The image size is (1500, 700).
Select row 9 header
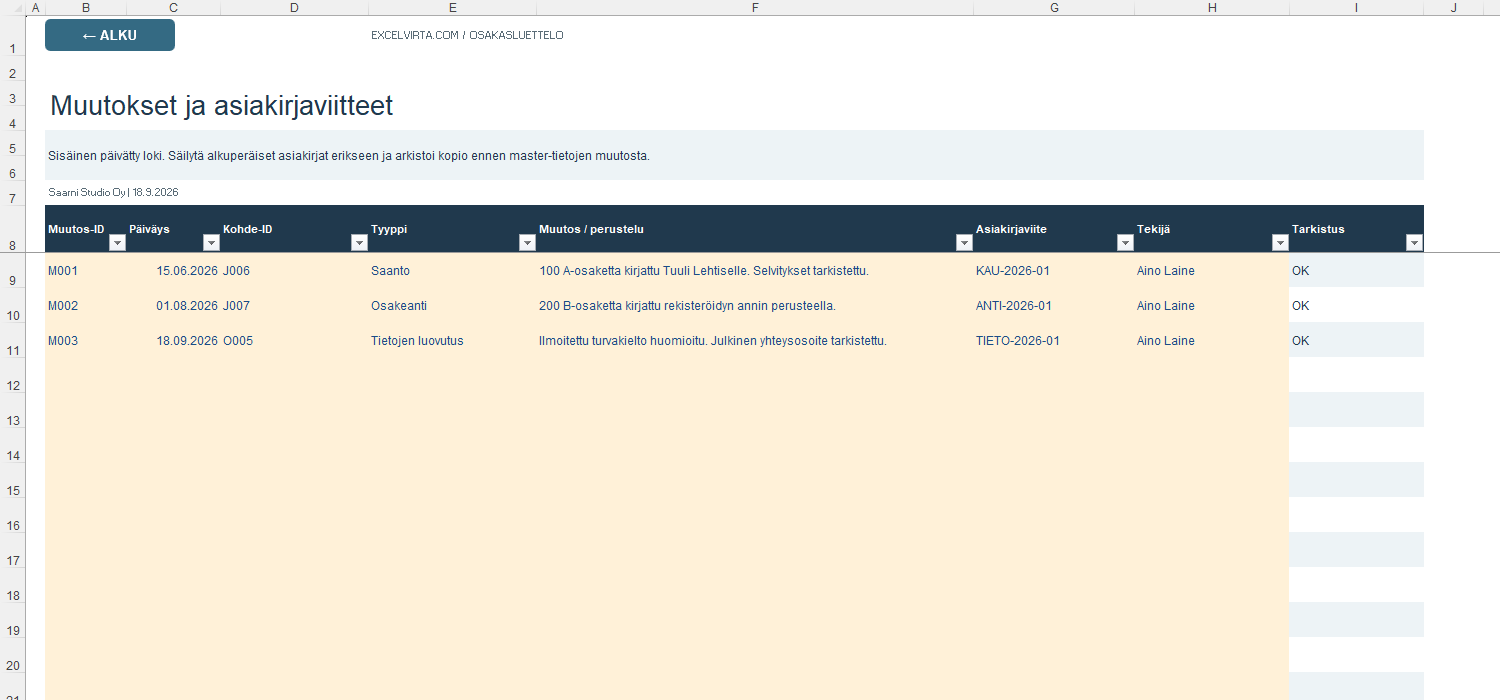pyautogui.click(x=12, y=270)
